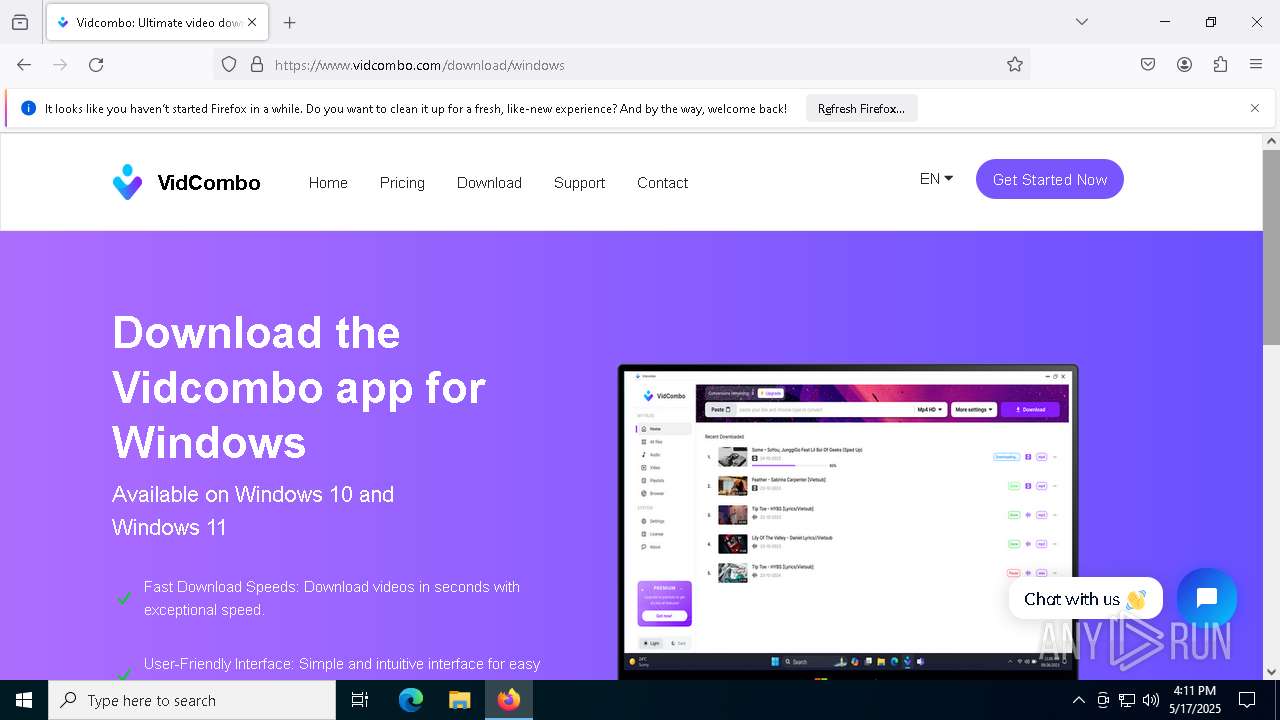1280x720 pixels.
Task: Open the Support nav item
Action: click(x=579, y=183)
